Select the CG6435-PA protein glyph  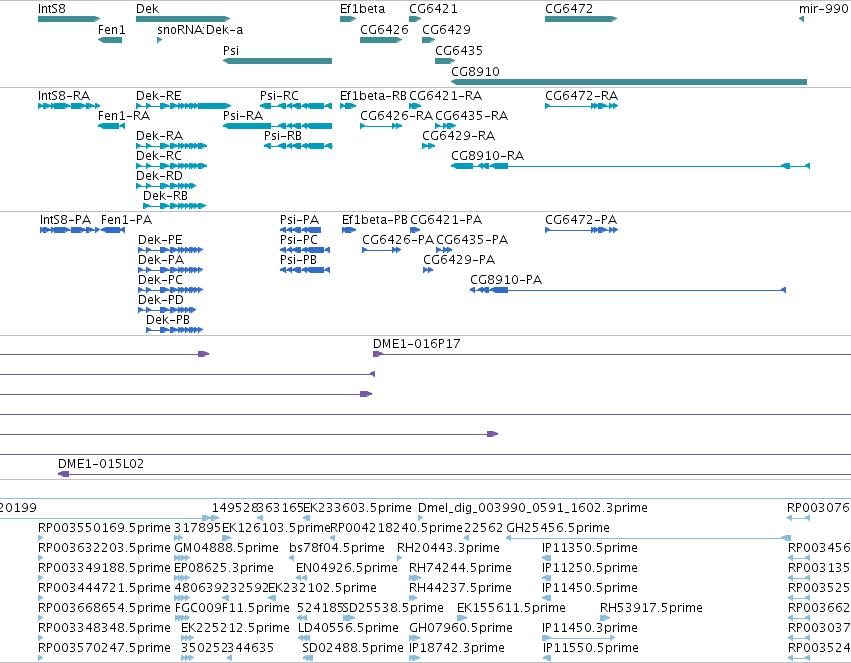click(444, 250)
